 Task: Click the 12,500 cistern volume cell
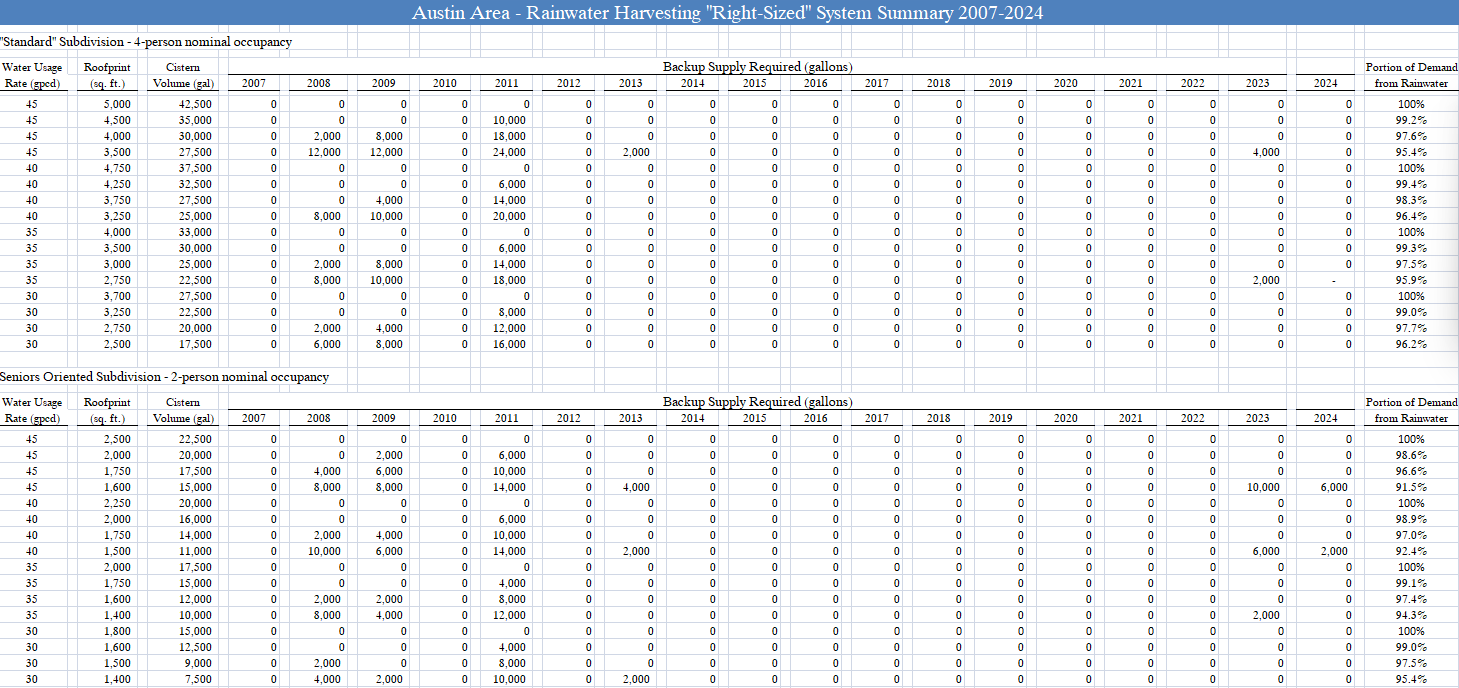tap(194, 647)
